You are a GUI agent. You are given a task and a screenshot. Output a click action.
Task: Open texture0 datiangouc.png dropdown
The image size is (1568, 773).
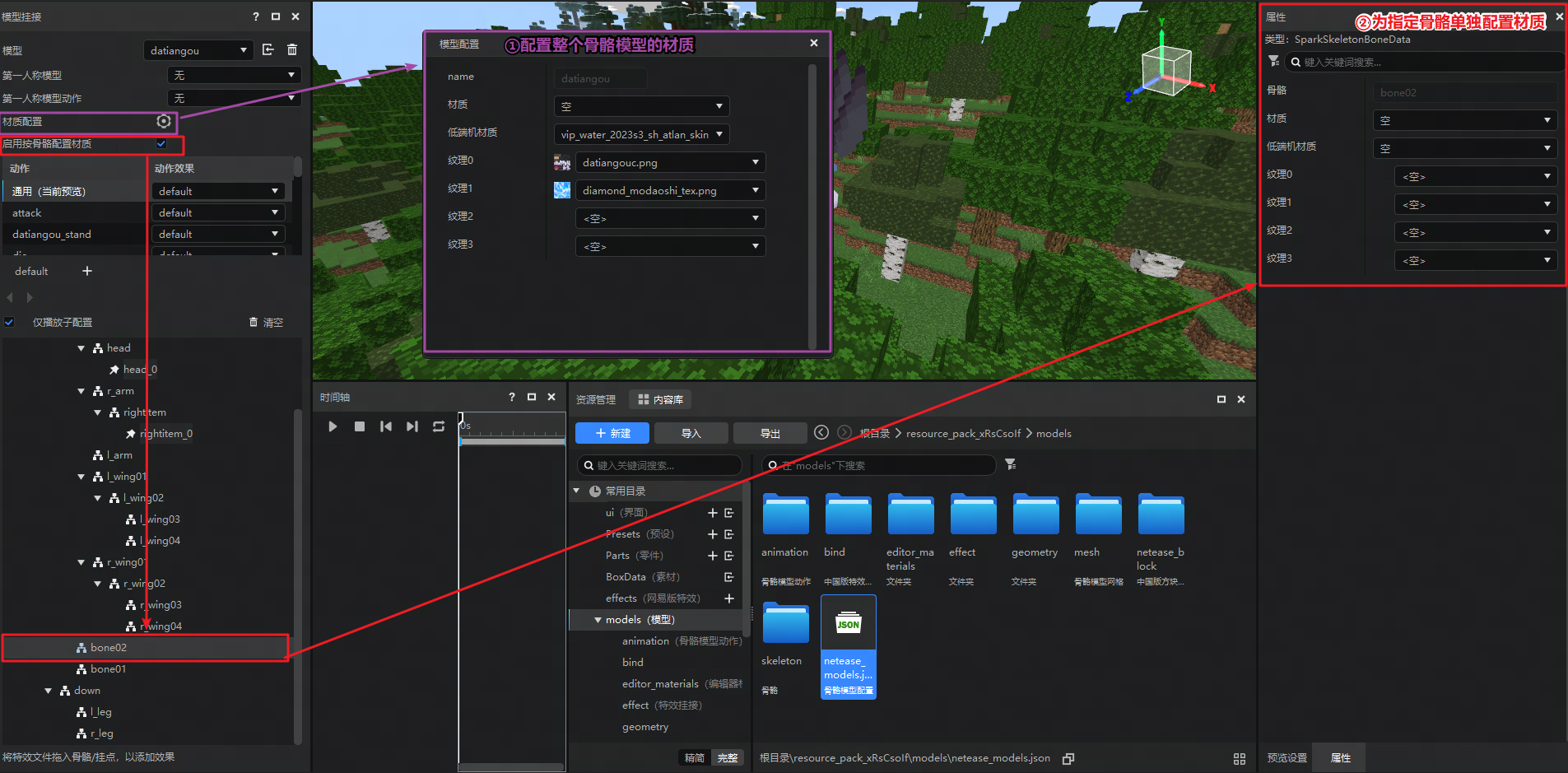671,163
